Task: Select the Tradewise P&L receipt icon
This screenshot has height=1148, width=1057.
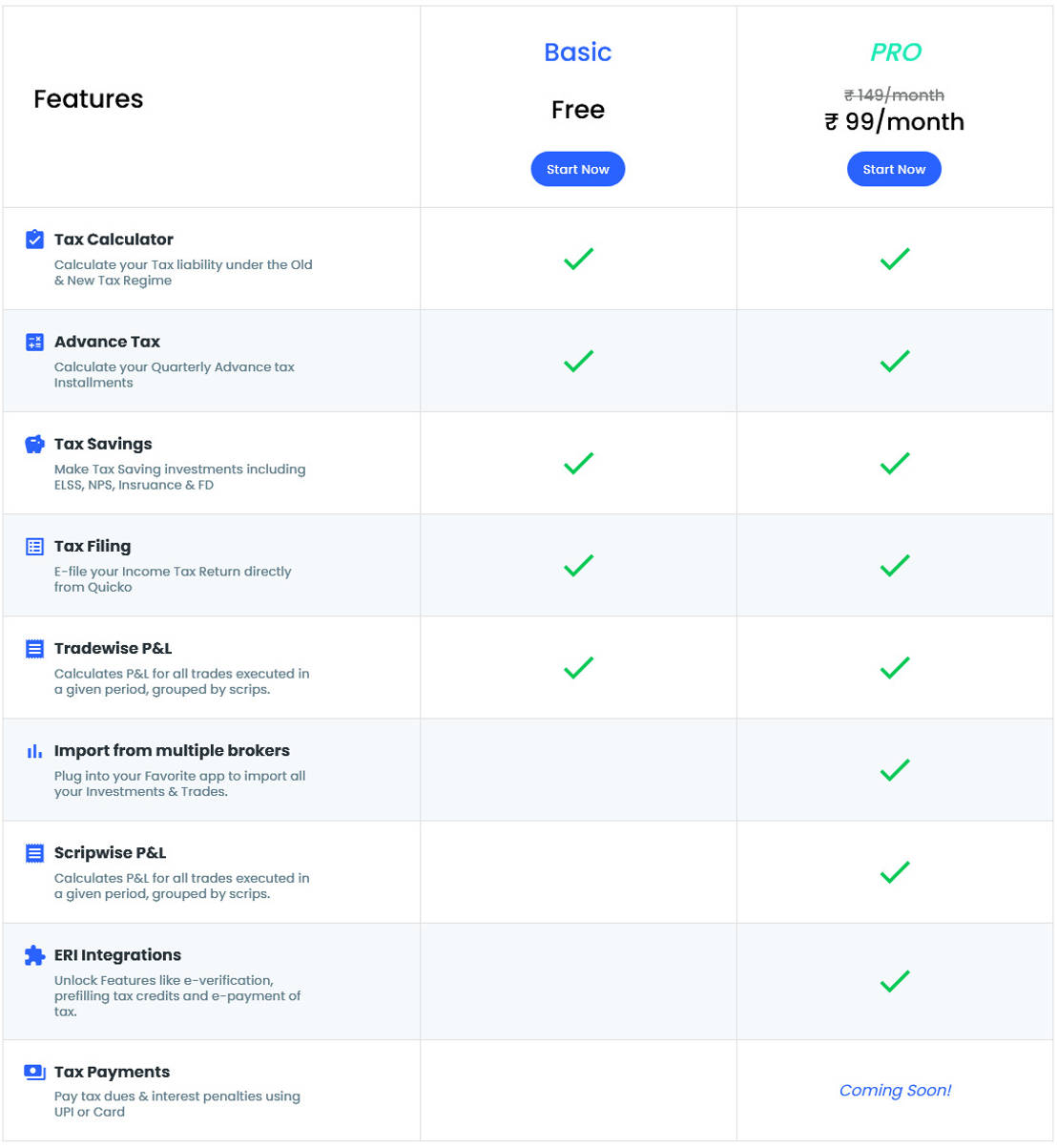Action: coord(34,648)
